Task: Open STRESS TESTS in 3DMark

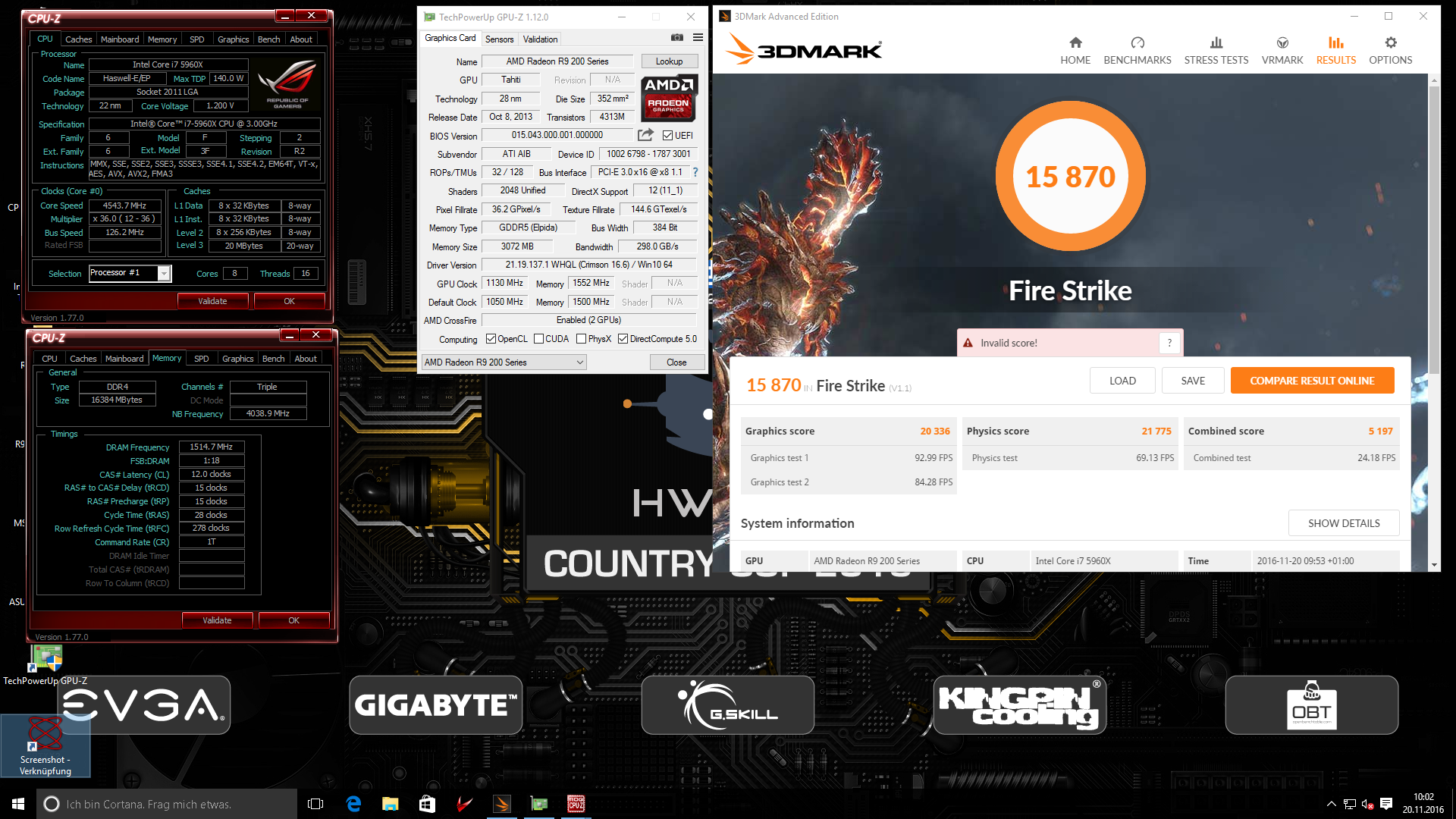Action: click(1216, 51)
